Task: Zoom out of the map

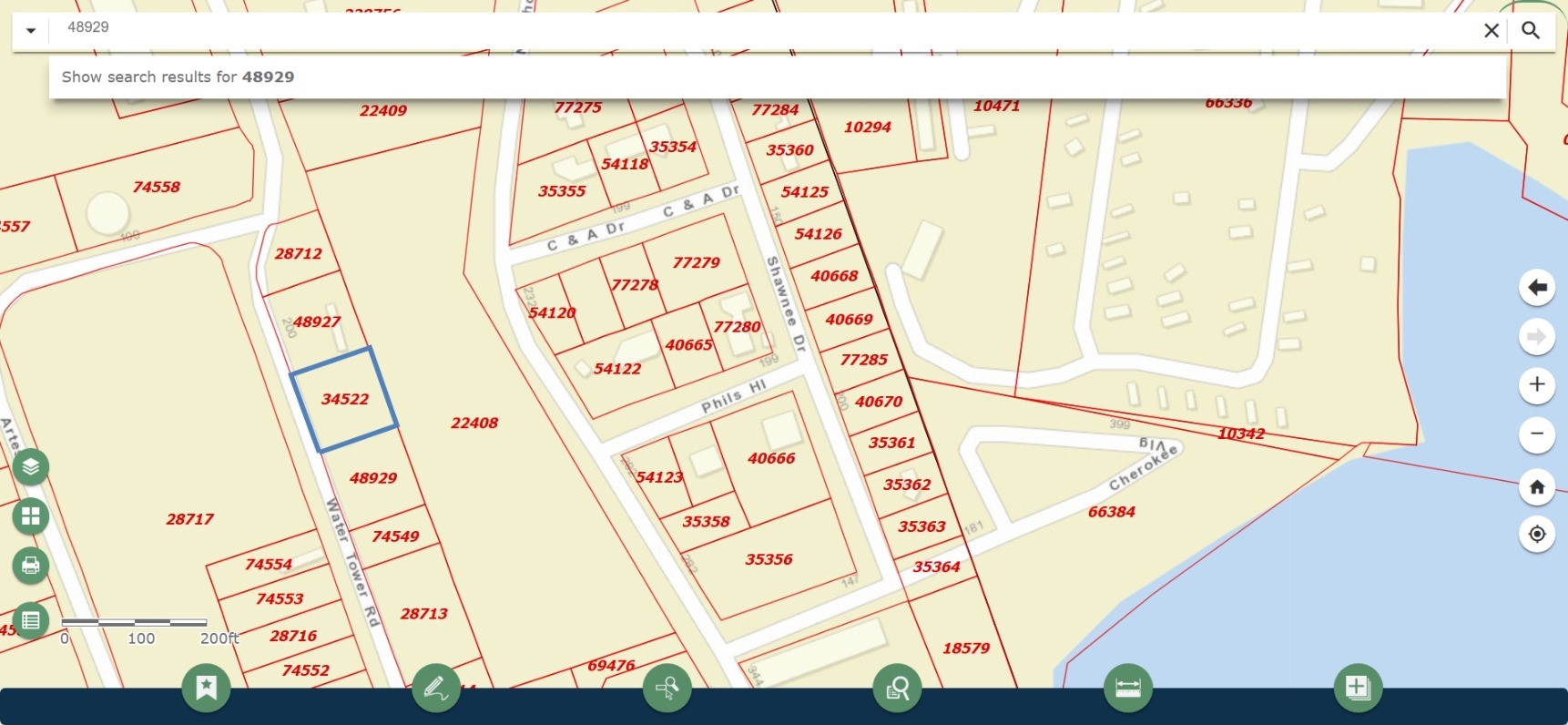Action: 1537,434
